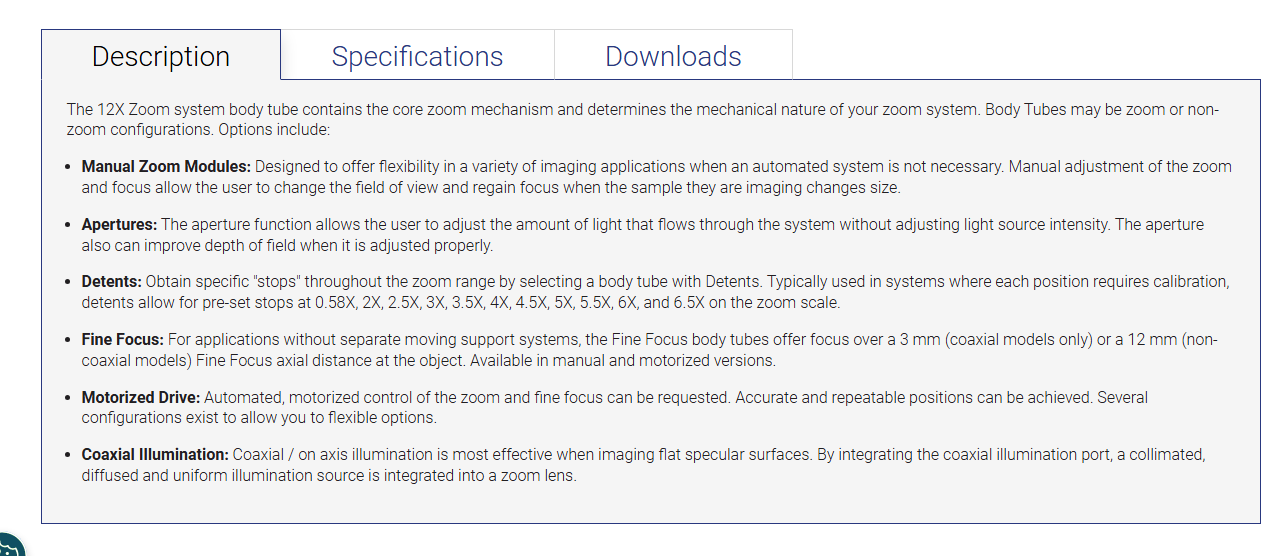This screenshot has width=1269, height=556.
Task: Click the bullet dot before Detents
Action: tap(68, 283)
